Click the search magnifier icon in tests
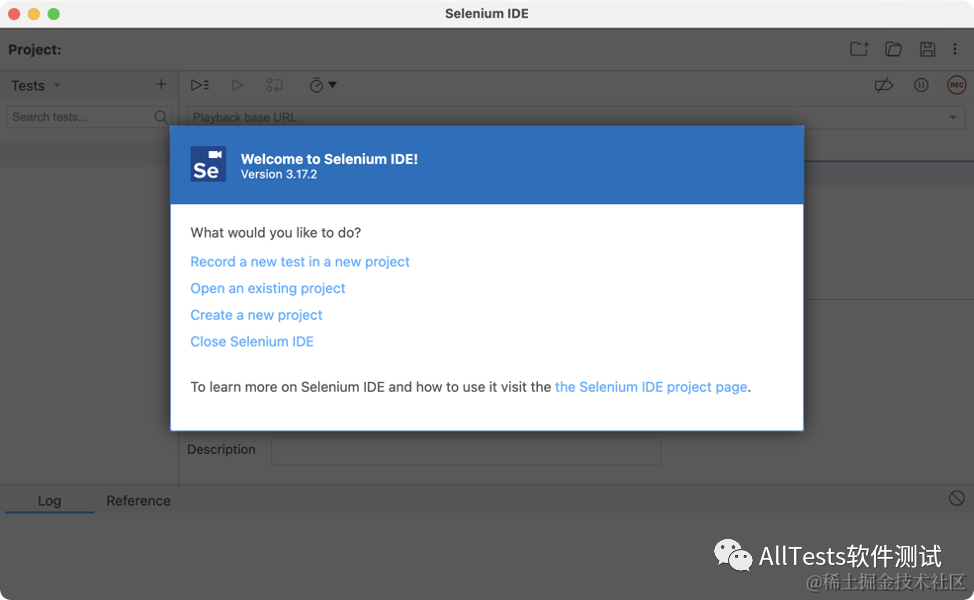Viewport: 974px width, 600px height. 160,117
